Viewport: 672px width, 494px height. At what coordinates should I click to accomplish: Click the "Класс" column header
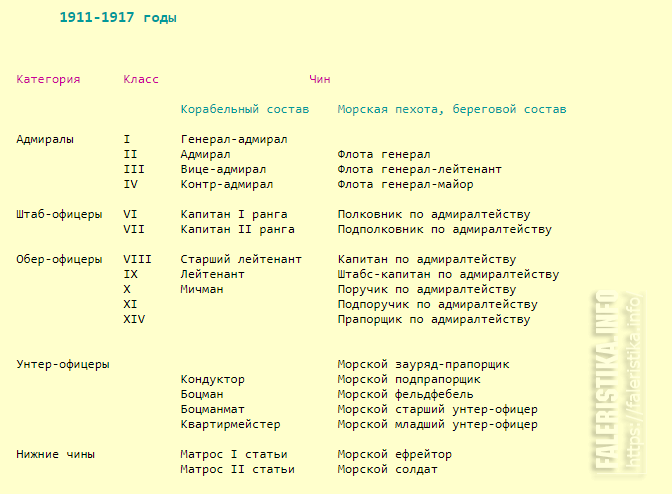[141, 79]
